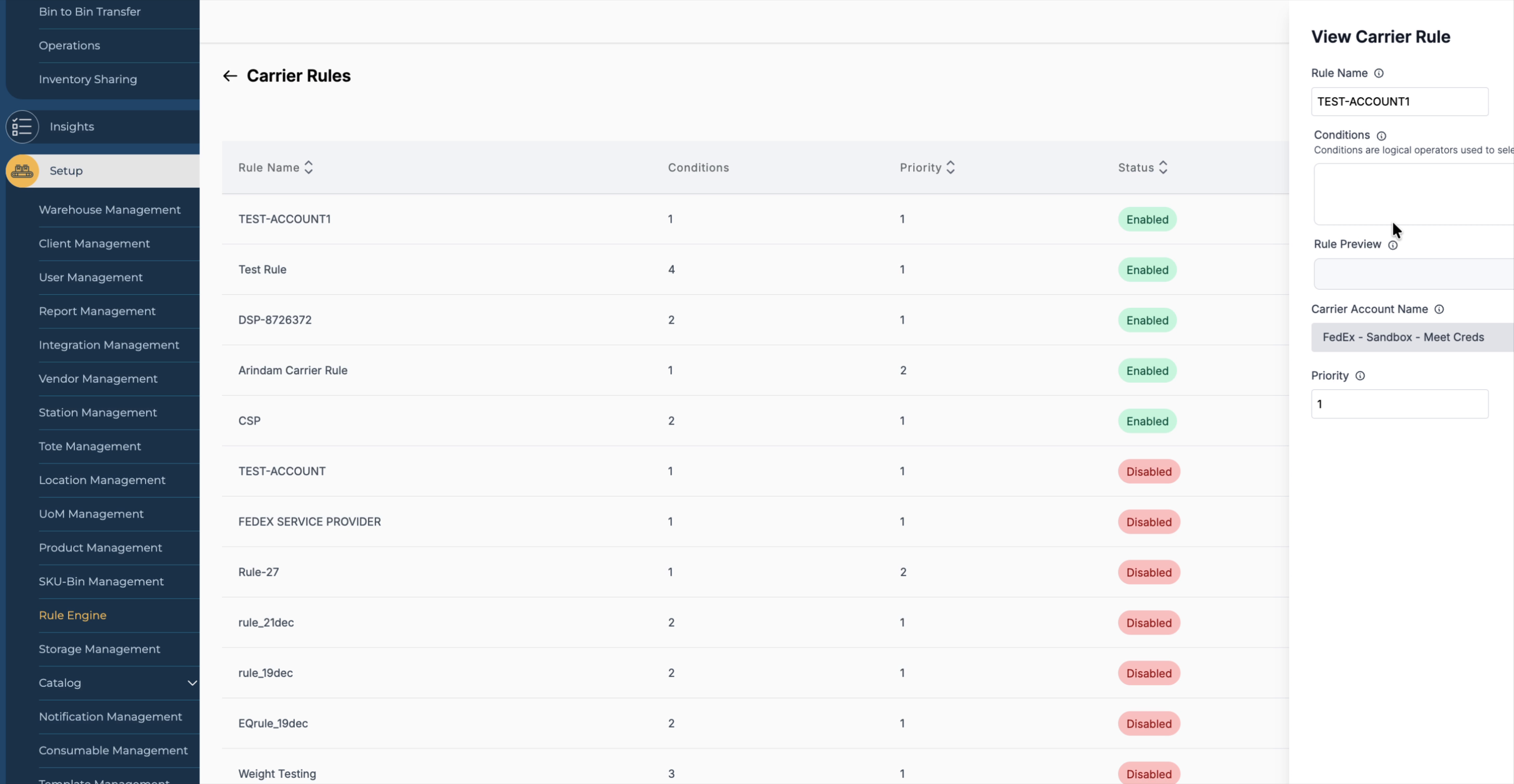Open the Insights list icon
This screenshot has width=1514, height=784.
pos(22,126)
